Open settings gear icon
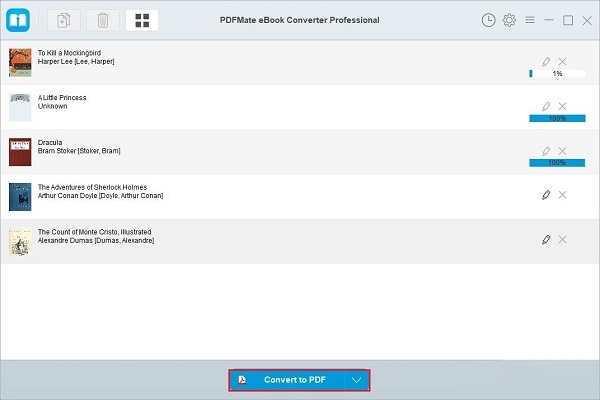The width and height of the screenshot is (600, 400). (509, 20)
